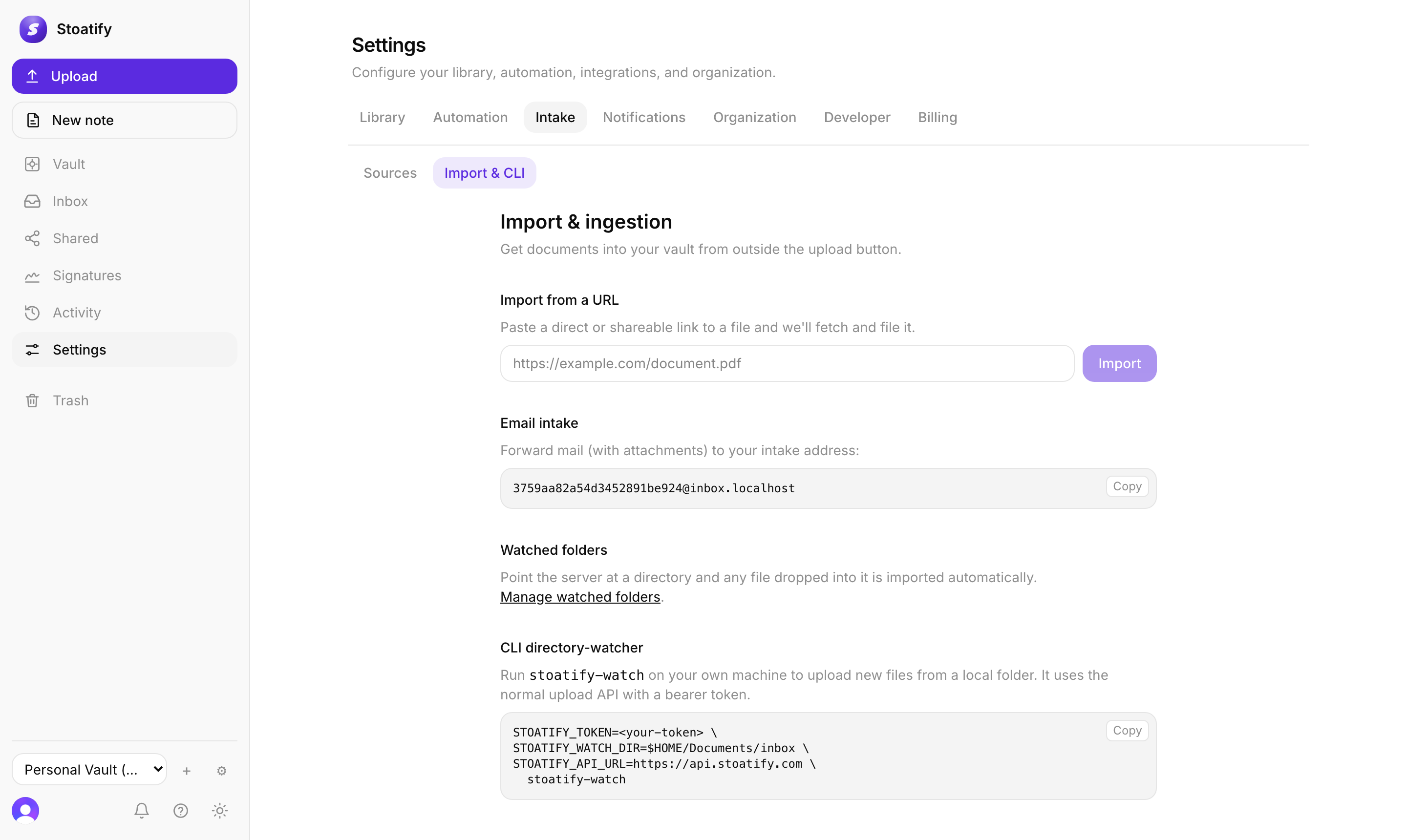Open the user profile avatar
This screenshot has width=1407, height=840.
pos(25,811)
